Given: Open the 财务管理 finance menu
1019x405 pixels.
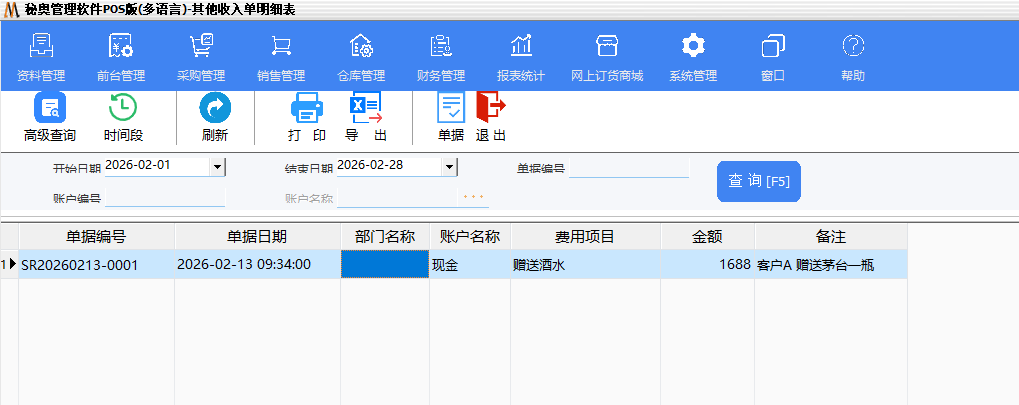Looking at the screenshot, I should [441, 56].
